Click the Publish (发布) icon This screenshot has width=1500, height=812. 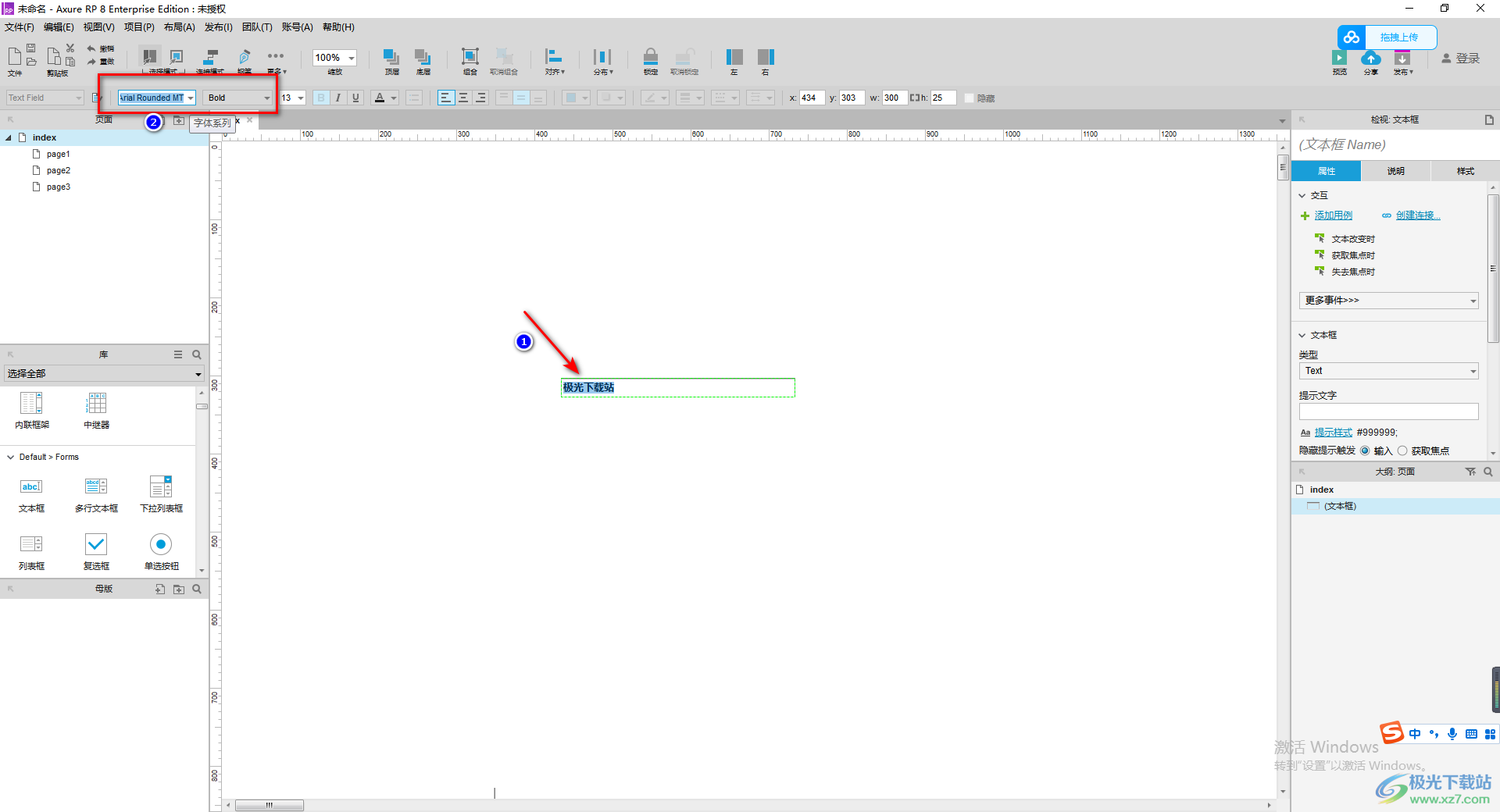click(1402, 58)
